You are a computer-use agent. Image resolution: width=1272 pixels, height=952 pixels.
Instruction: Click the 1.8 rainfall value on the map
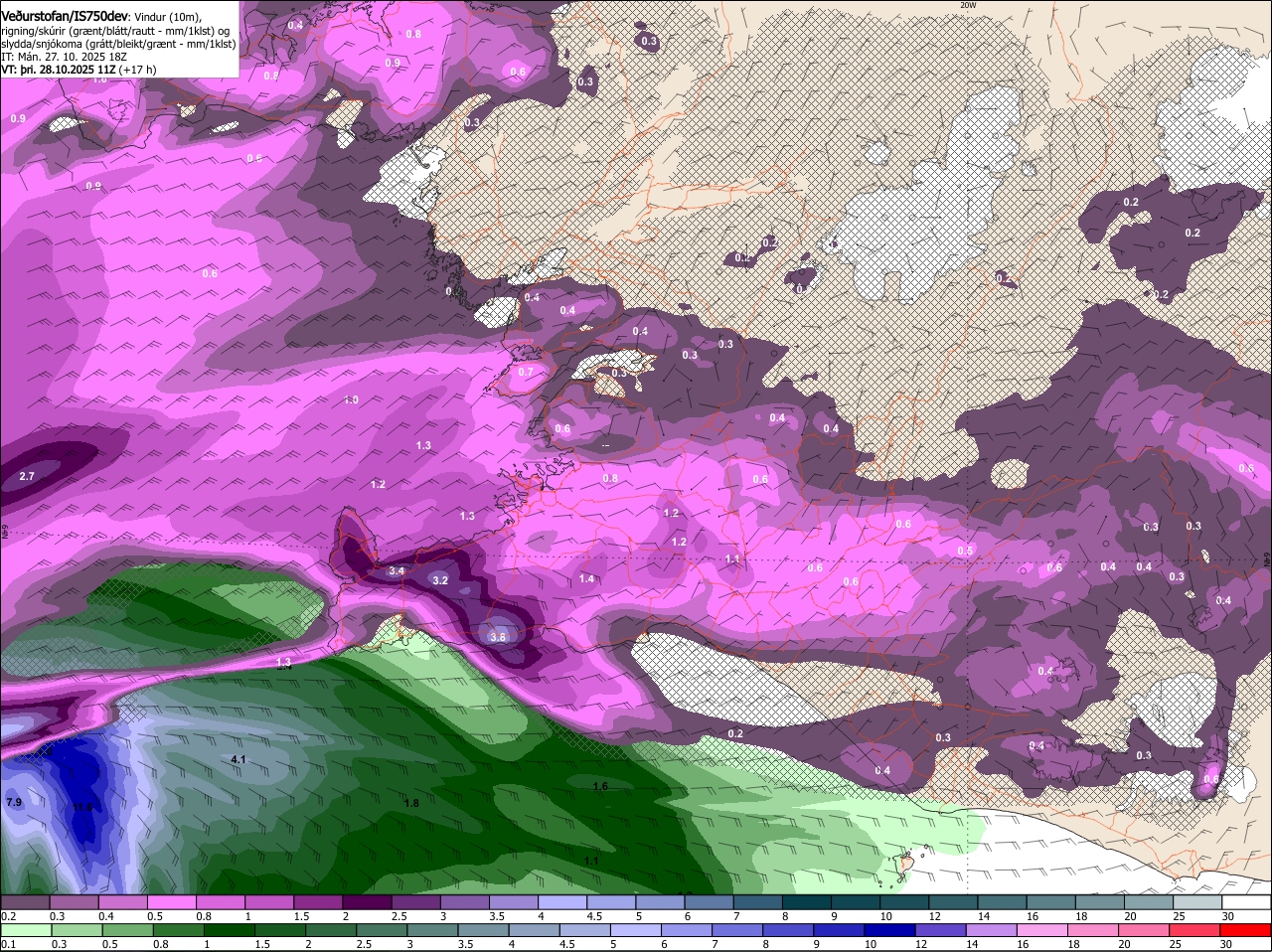tap(411, 803)
